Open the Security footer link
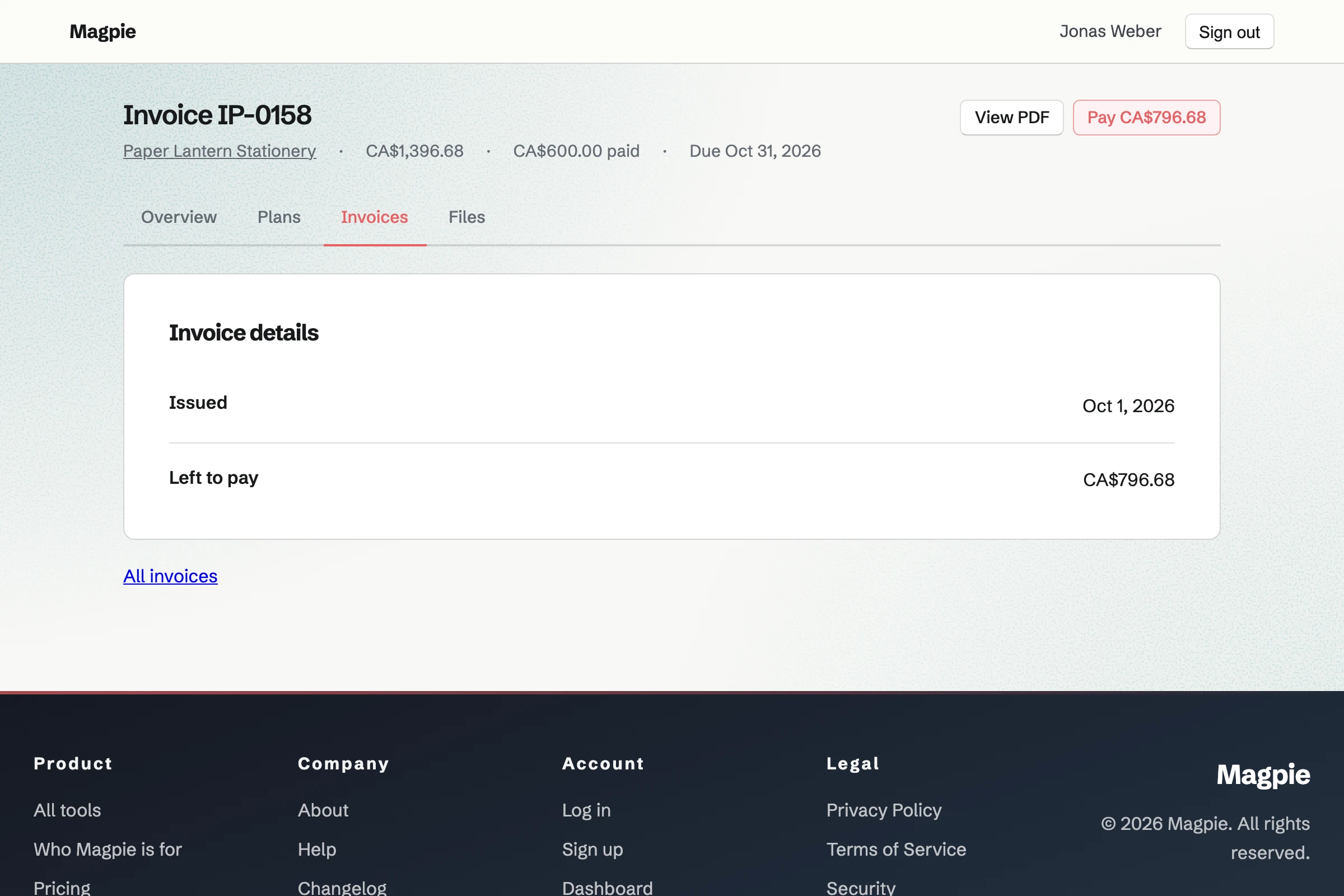1344x896 pixels. coord(861,888)
